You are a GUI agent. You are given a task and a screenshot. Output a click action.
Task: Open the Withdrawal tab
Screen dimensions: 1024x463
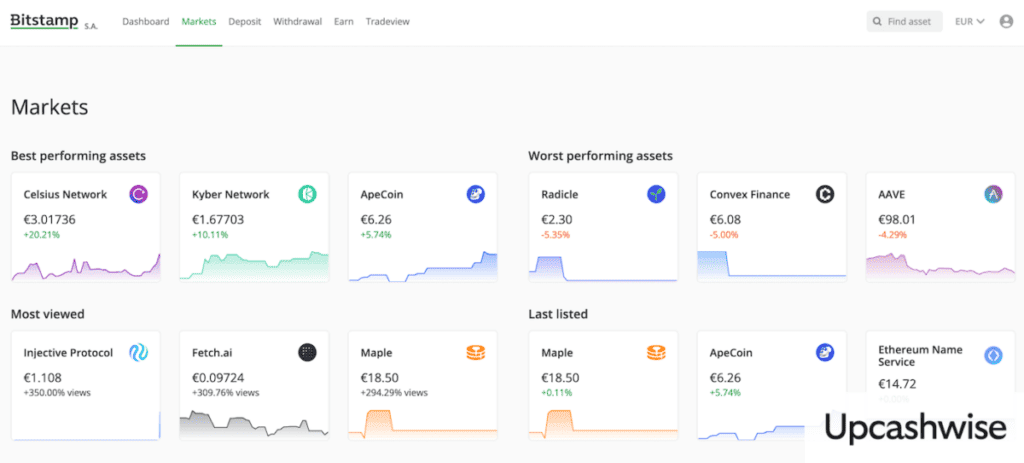point(297,22)
